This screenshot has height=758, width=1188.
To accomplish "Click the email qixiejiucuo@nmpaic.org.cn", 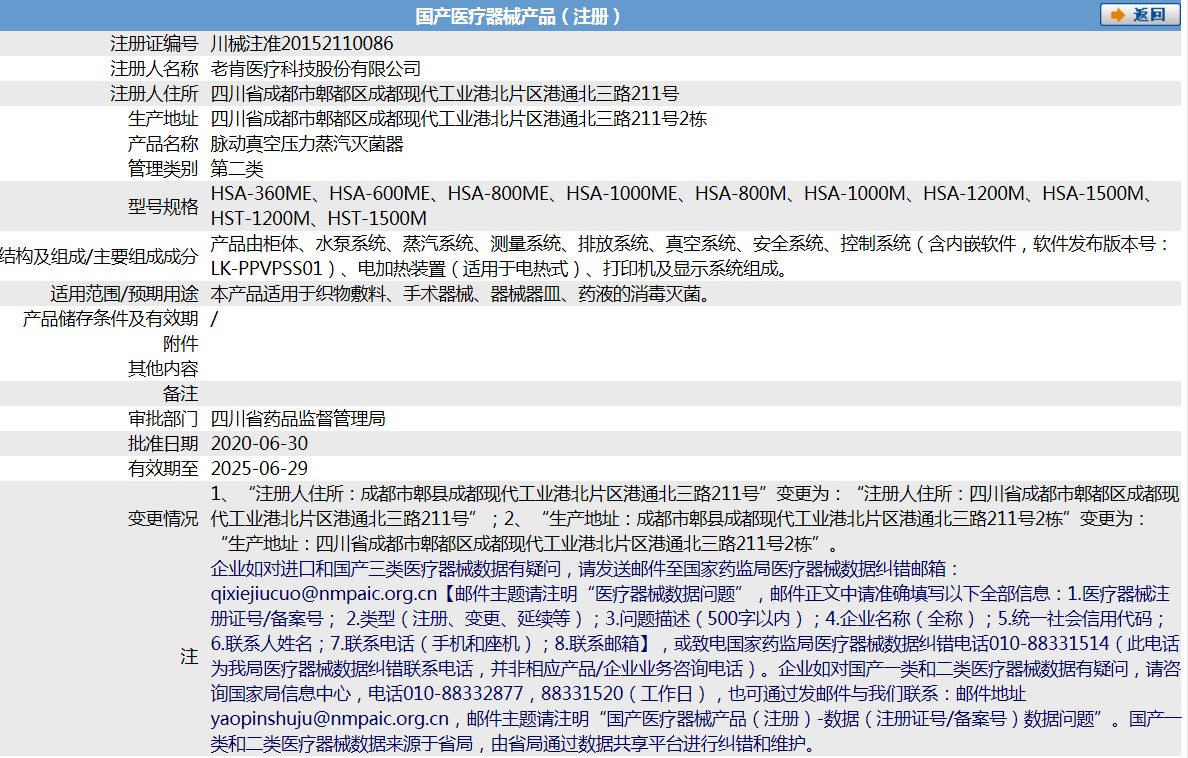I will (x=324, y=594).
